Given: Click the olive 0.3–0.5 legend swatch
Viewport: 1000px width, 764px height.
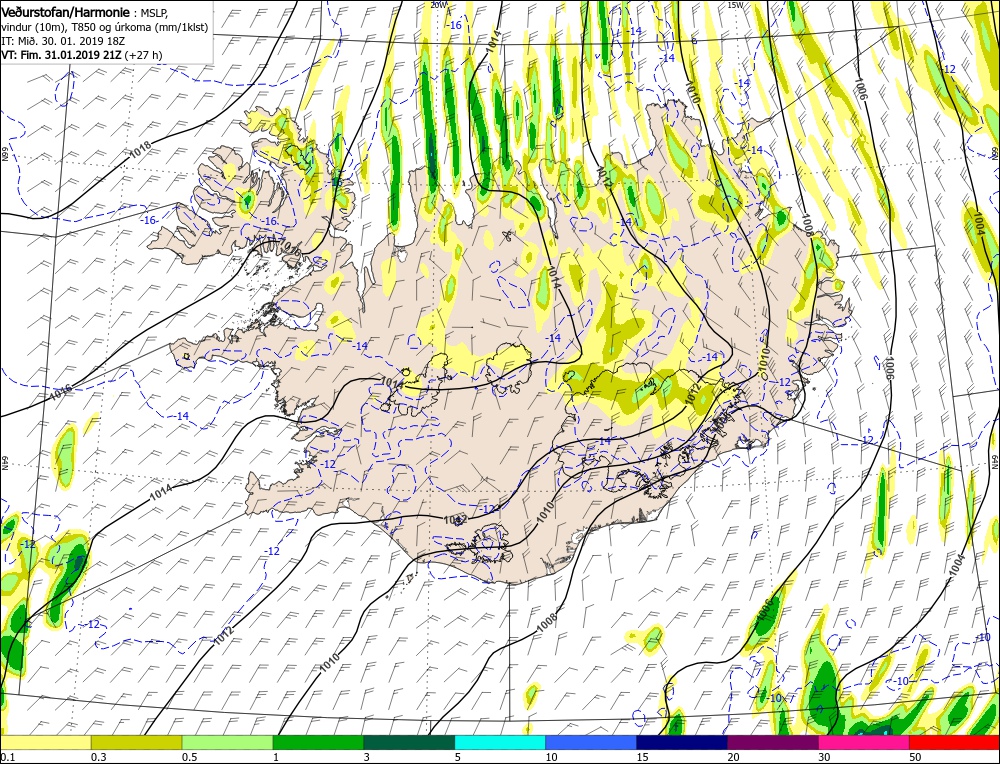Looking at the screenshot, I should (136, 742).
